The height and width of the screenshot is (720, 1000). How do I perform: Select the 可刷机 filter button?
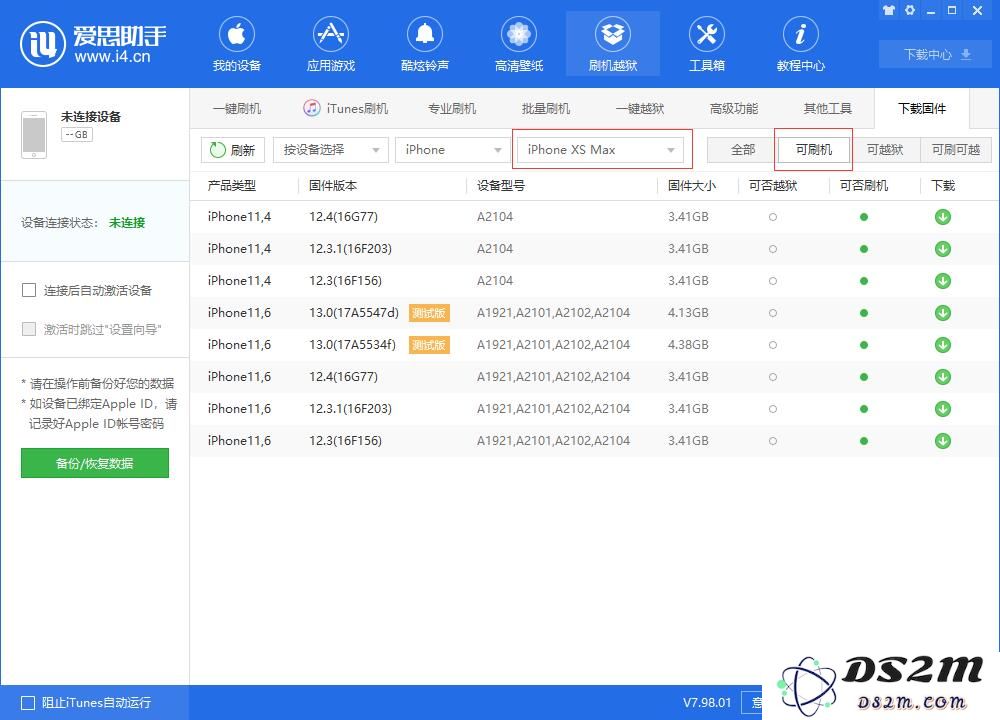click(x=814, y=150)
